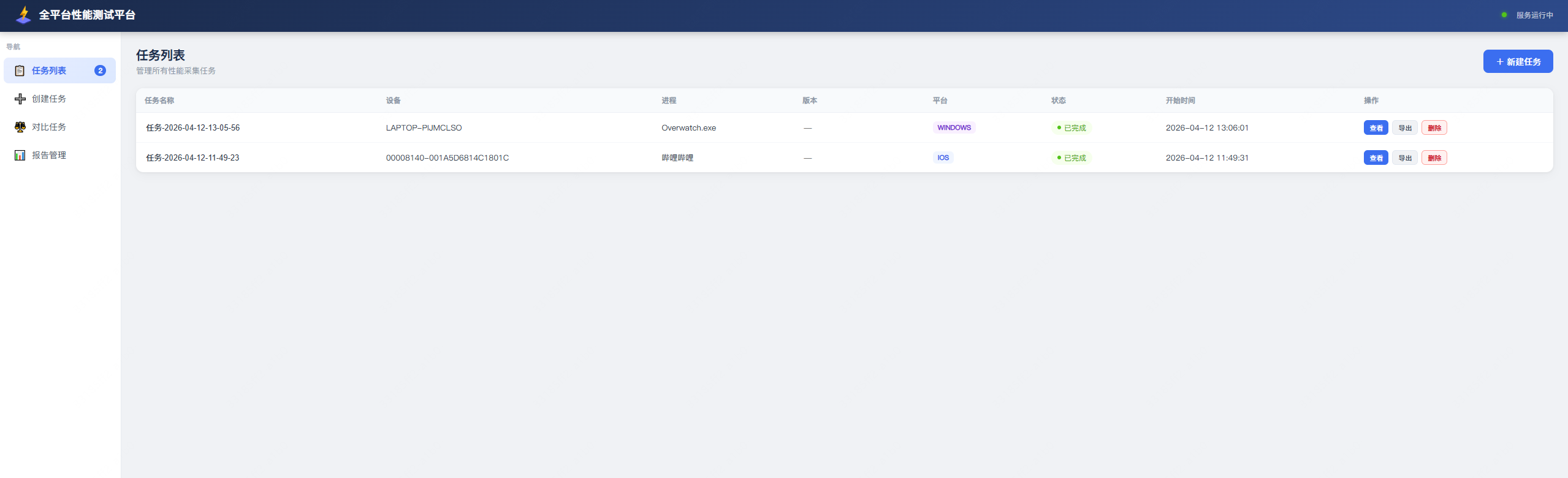Image resolution: width=1568 pixels, height=478 pixels.
Task: Click the bar chart icon beside 报告管理
Action: tap(20, 155)
